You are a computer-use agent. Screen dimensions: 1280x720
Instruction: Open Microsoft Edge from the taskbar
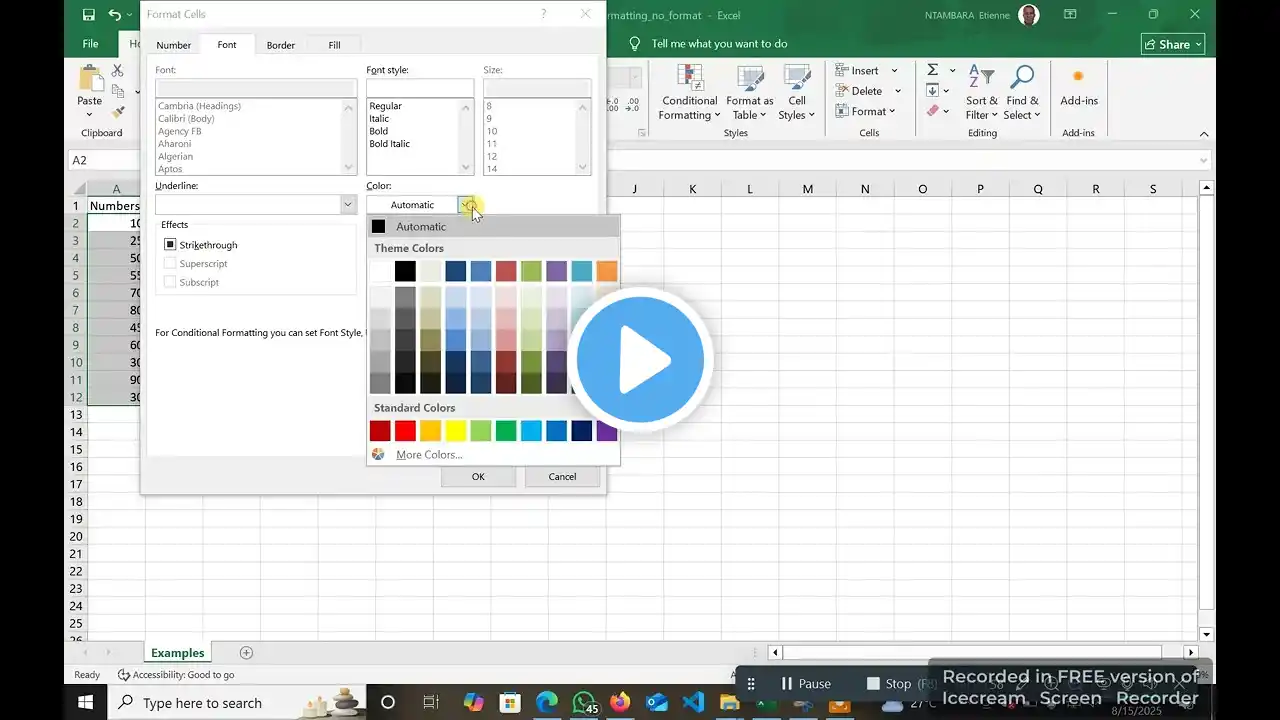click(546, 703)
